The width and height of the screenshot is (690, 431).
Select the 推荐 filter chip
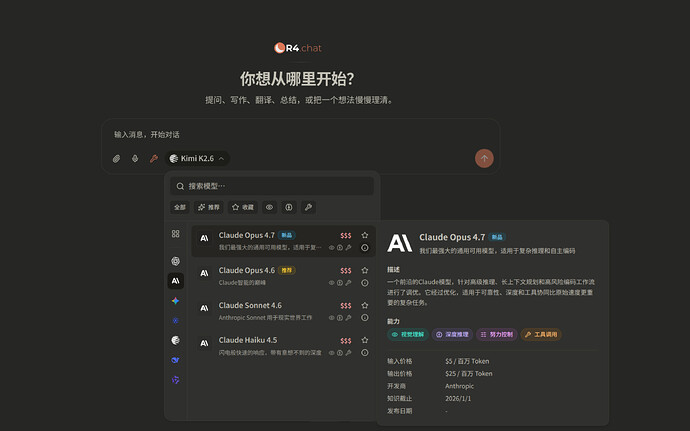209,207
